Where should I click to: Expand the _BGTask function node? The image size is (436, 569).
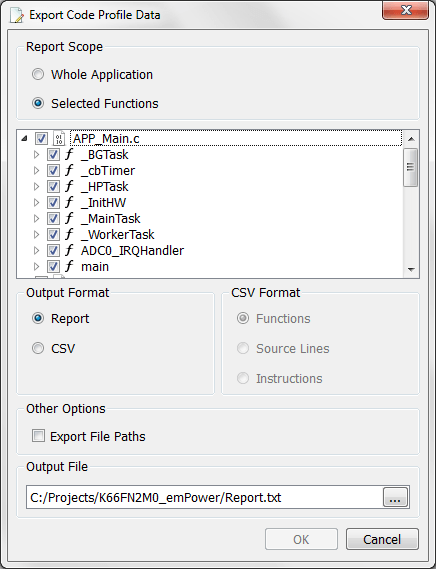(36, 155)
